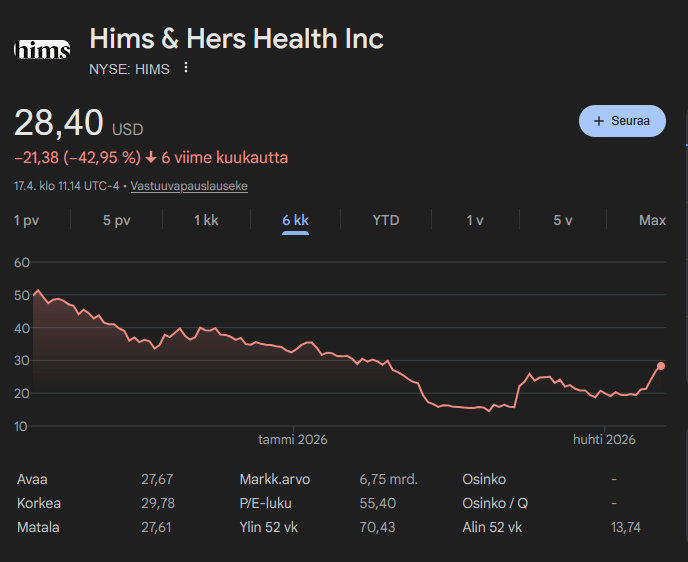Select the 1 pv time range
Image resolution: width=688 pixels, height=562 pixels.
[26, 220]
